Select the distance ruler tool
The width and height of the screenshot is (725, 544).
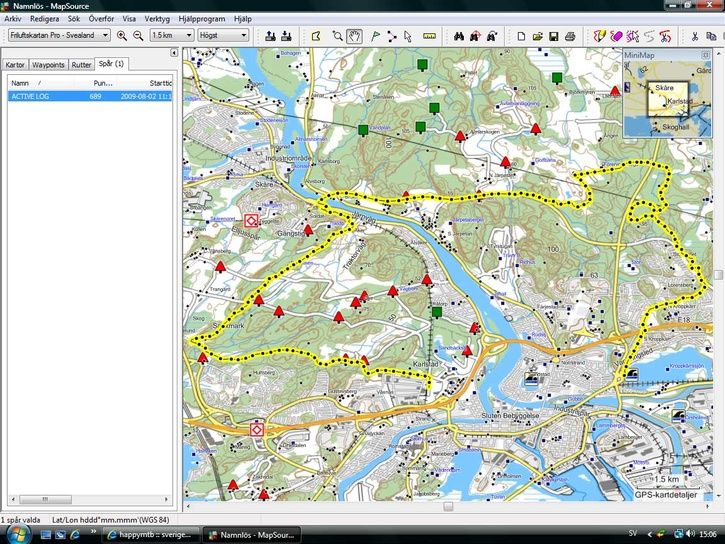[429, 36]
